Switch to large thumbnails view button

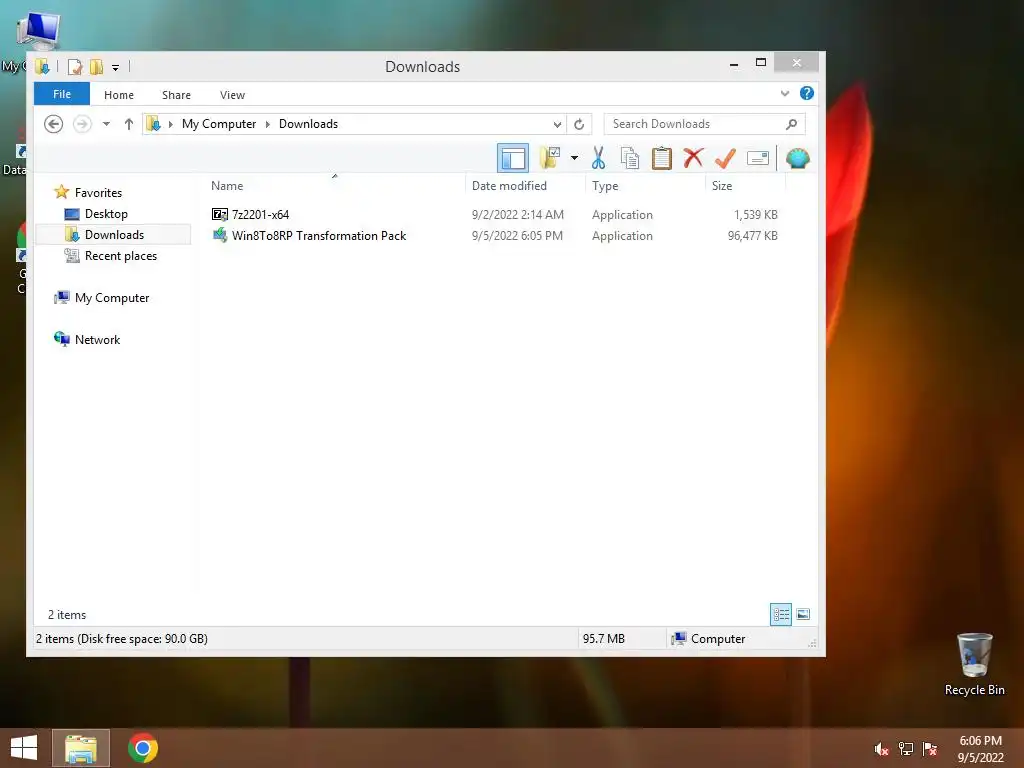[803, 615]
